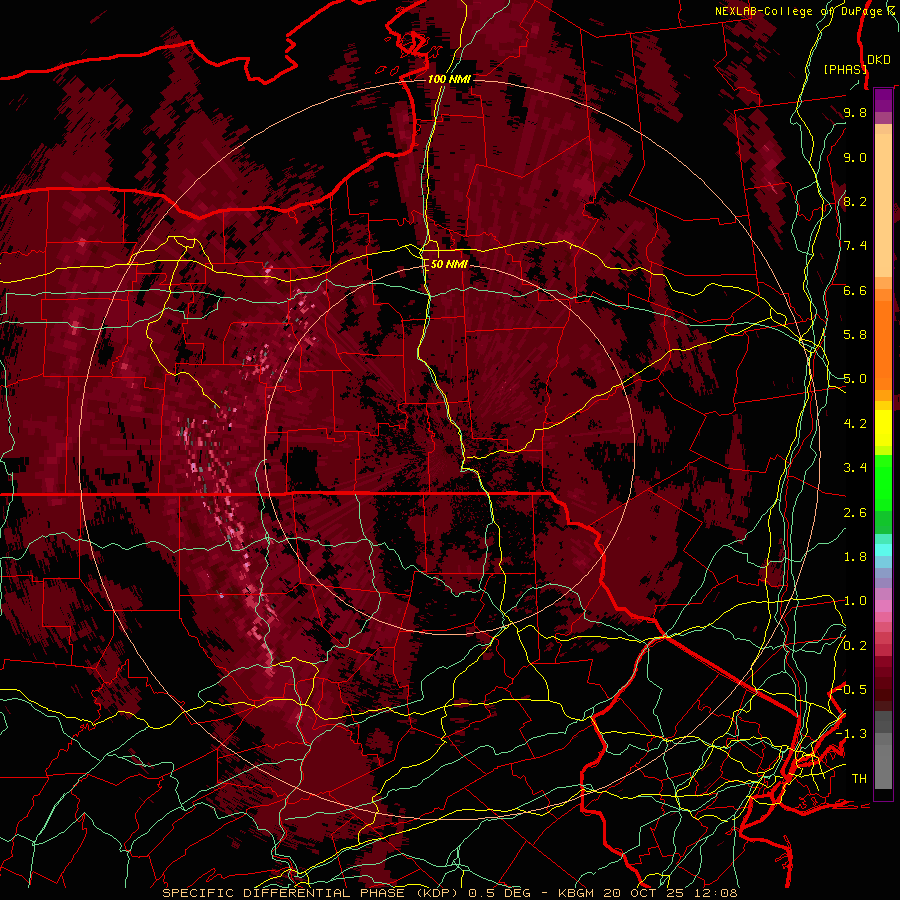Click the 0.2 value on the color scale
This screenshot has width=900, height=900.
tap(855, 646)
